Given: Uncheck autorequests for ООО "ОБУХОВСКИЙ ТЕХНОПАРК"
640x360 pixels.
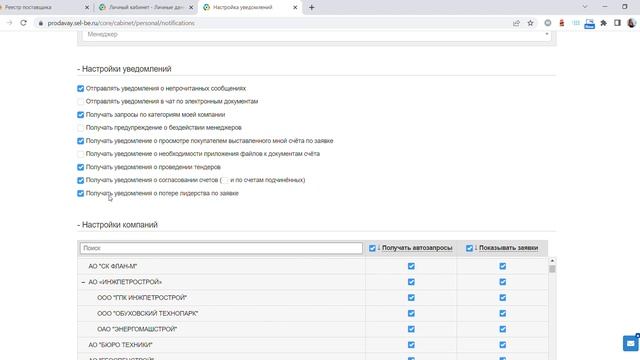Looking at the screenshot, I should click(x=411, y=313).
